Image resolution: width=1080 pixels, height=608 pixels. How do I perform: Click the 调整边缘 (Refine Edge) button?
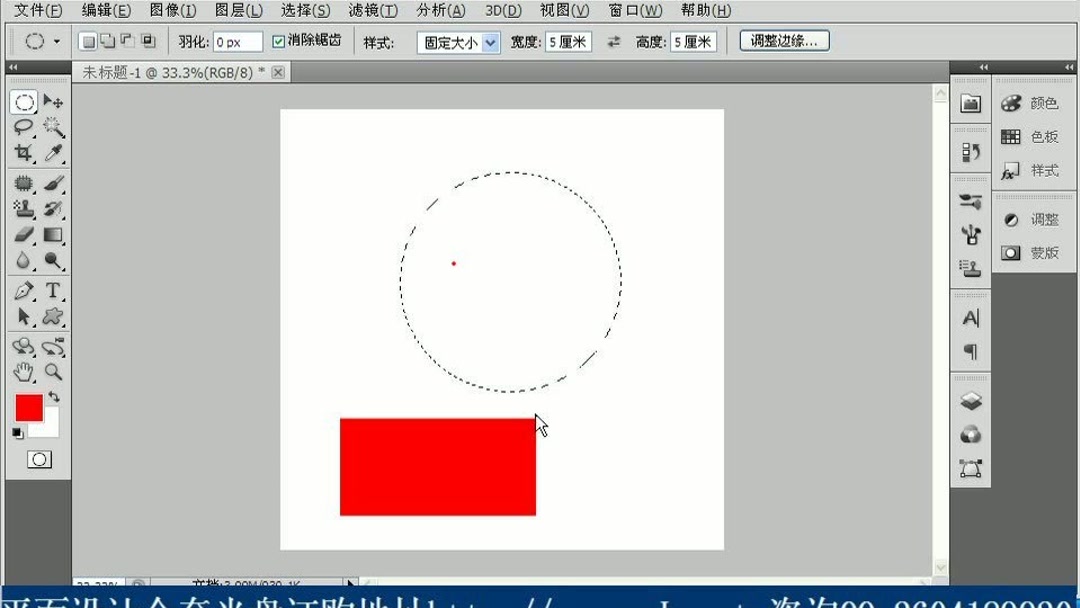point(785,40)
